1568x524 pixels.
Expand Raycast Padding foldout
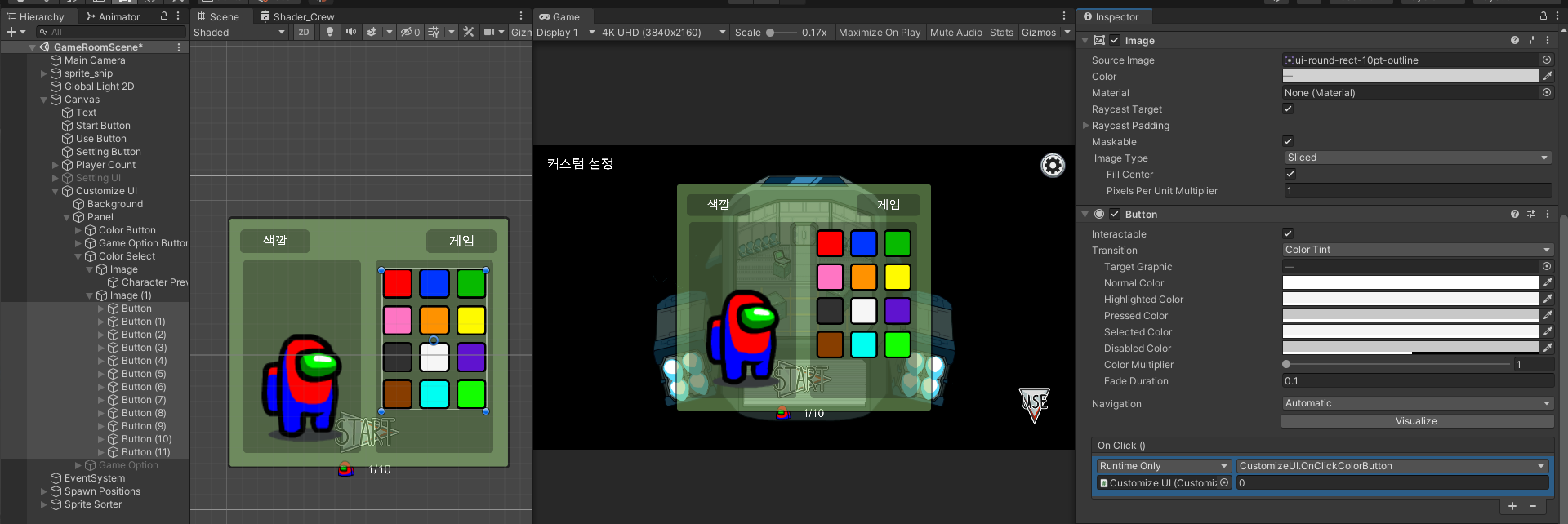pyautogui.click(x=1085, y=125)
